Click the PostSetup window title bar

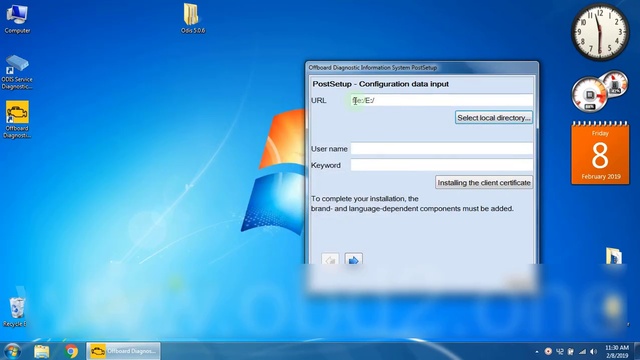click(x=422, y=68)
